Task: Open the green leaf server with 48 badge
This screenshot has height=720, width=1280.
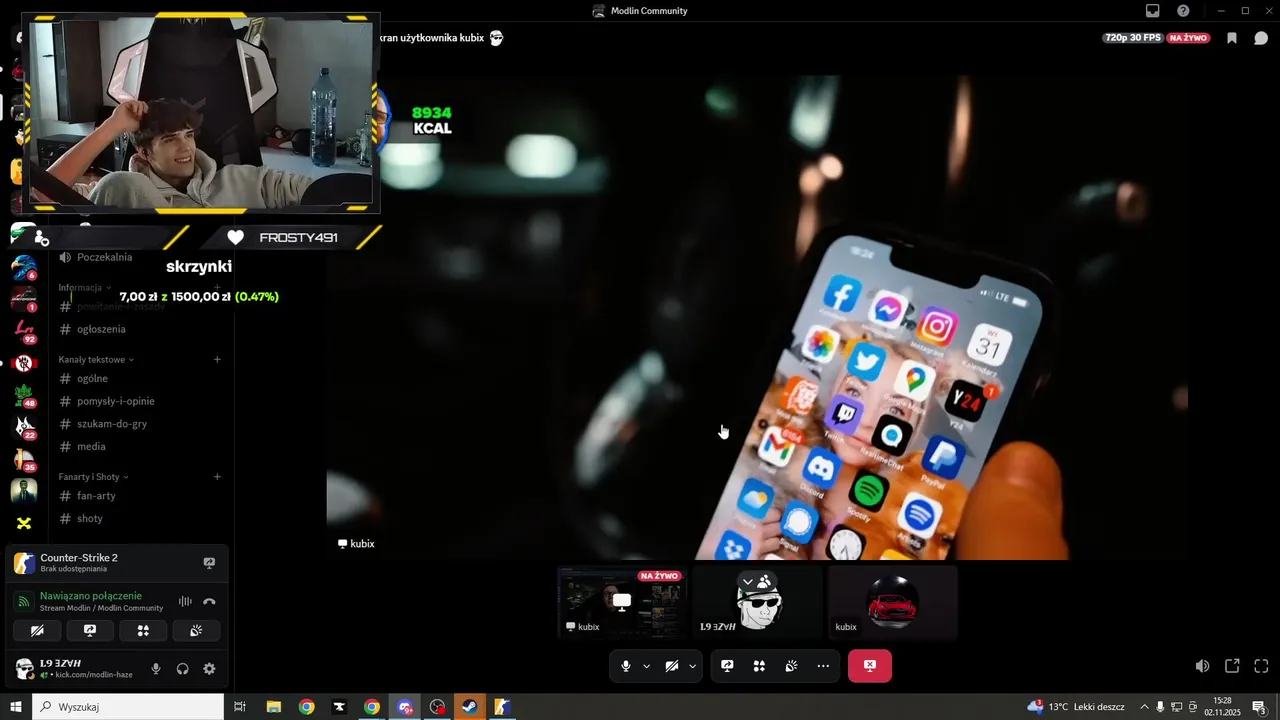Action: 24,395
